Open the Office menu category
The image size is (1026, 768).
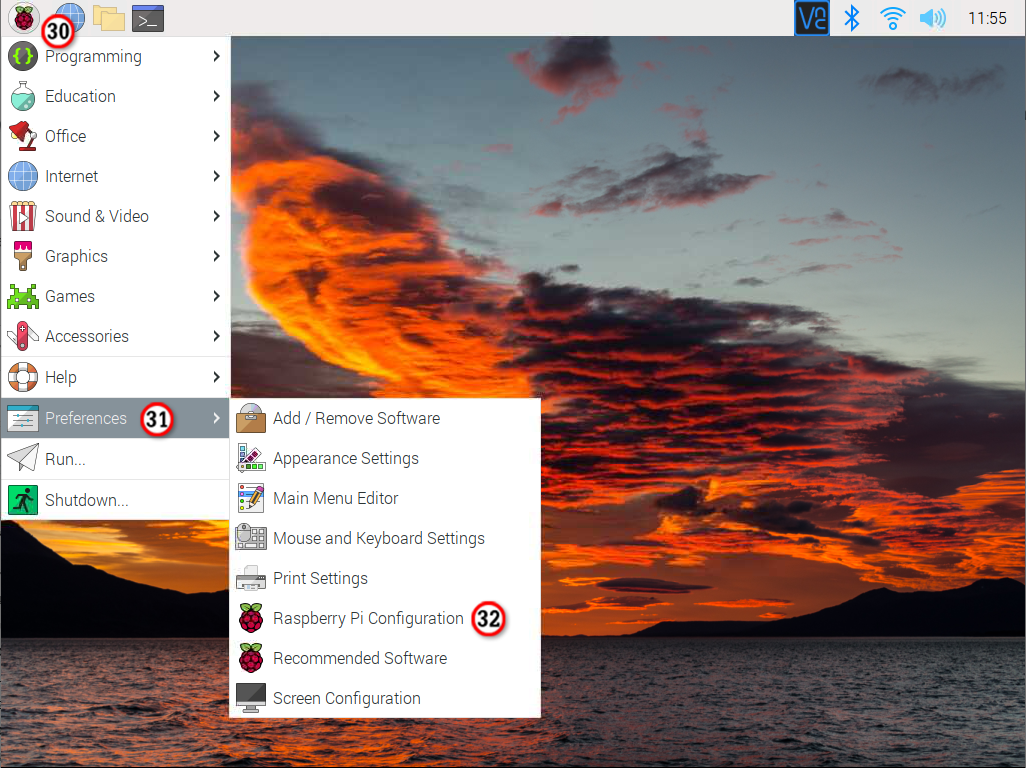coord(115,136)
